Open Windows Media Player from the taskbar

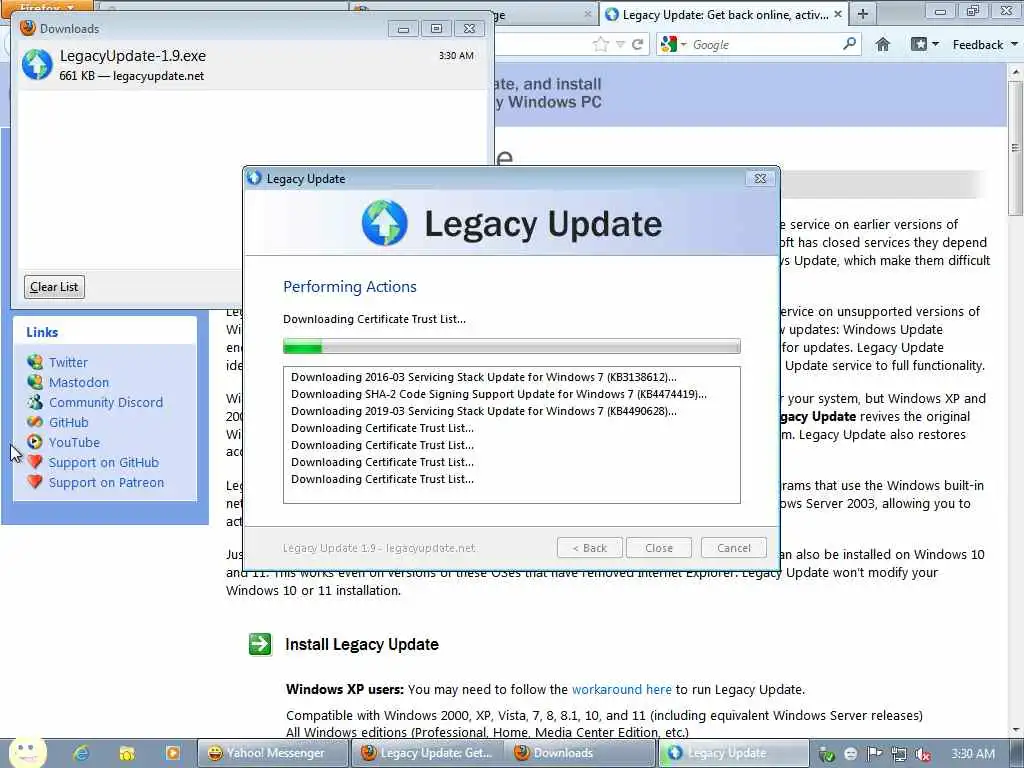point(172,753)
